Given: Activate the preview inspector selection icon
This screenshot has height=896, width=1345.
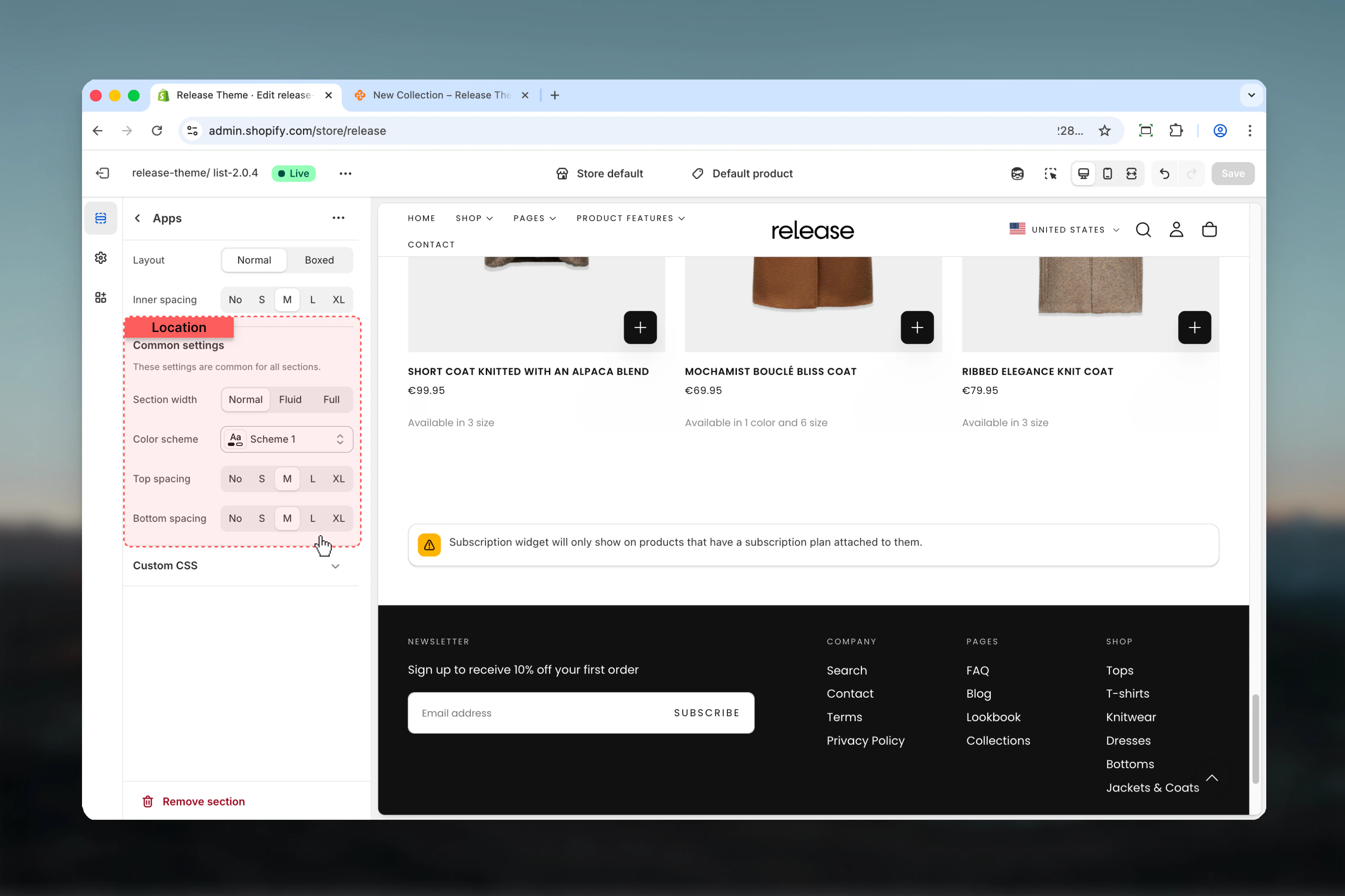Looking at the screenshot, I should coord(1051,173).
